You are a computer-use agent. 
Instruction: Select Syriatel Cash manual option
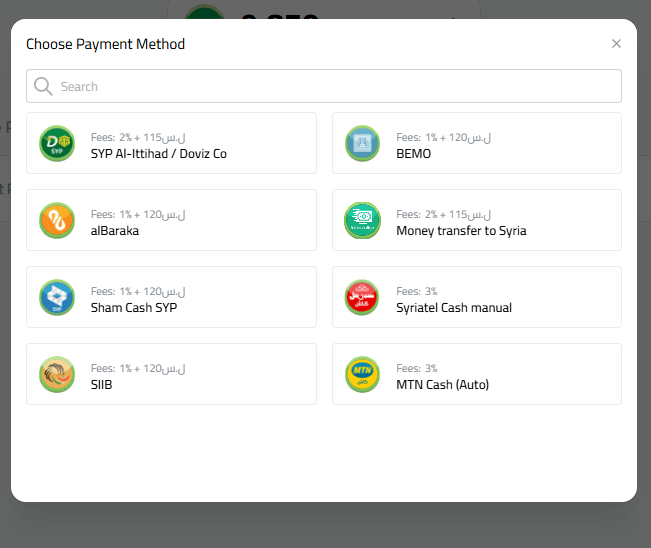(x=477, y=297)
